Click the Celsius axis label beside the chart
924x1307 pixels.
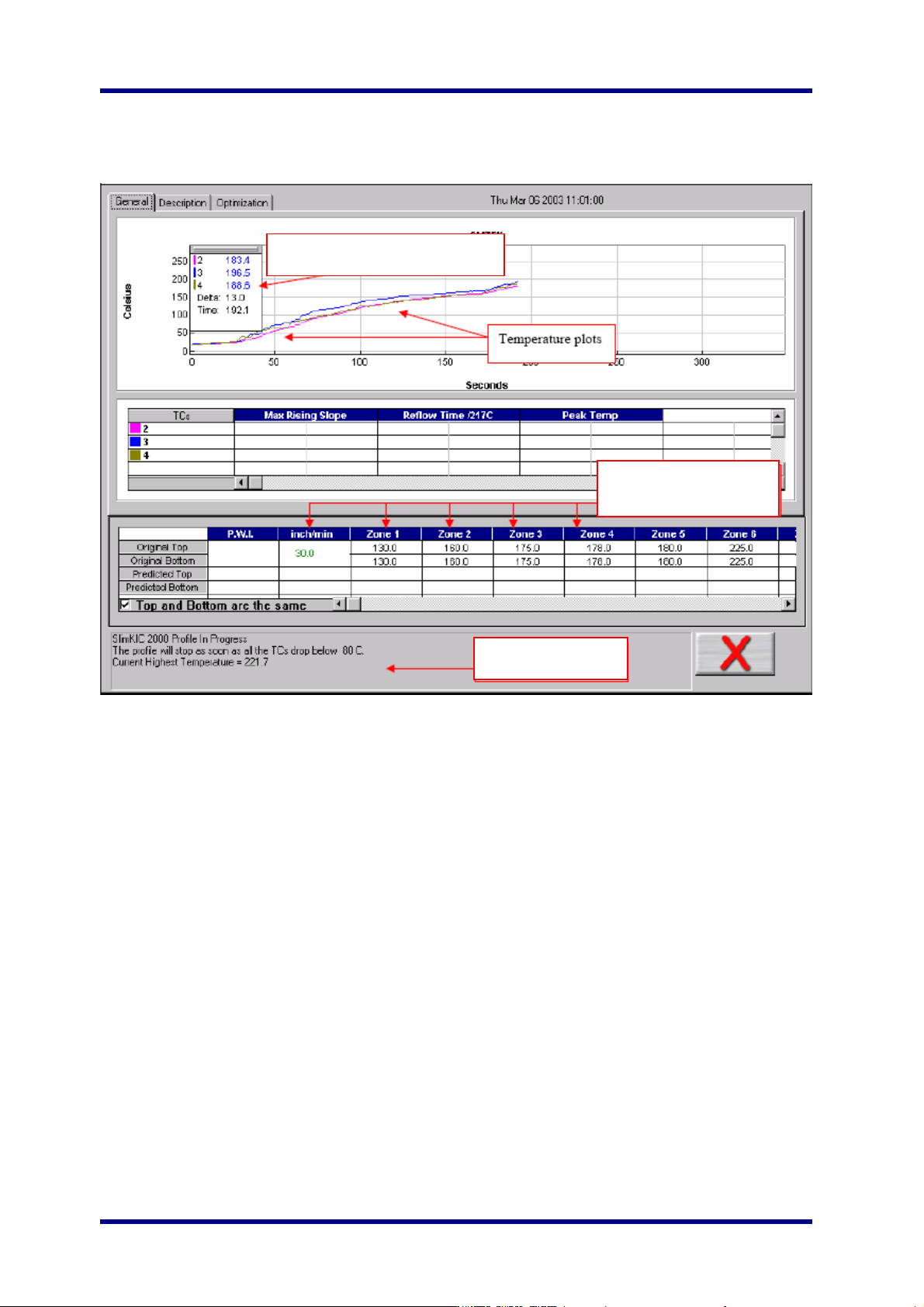[x=127, y=301]
